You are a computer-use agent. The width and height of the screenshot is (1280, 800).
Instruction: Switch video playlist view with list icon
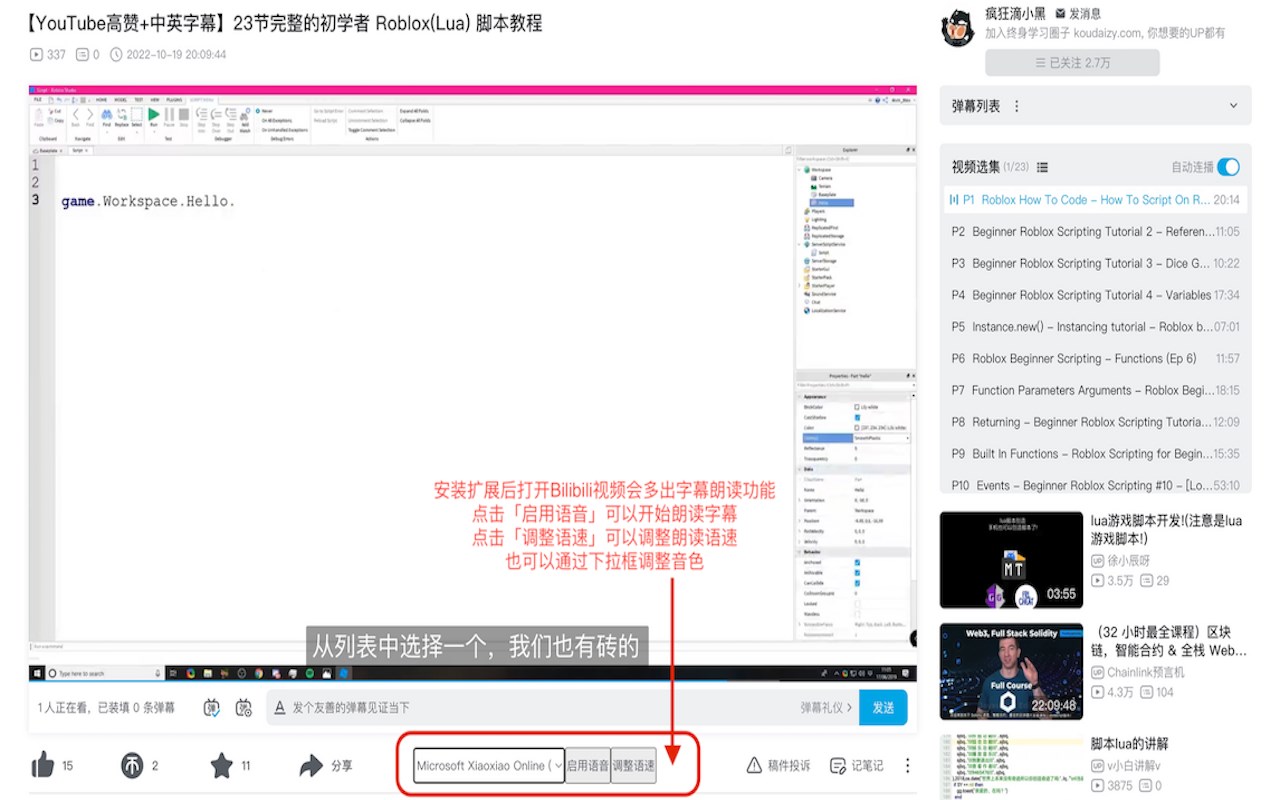tap(1042, 167)
